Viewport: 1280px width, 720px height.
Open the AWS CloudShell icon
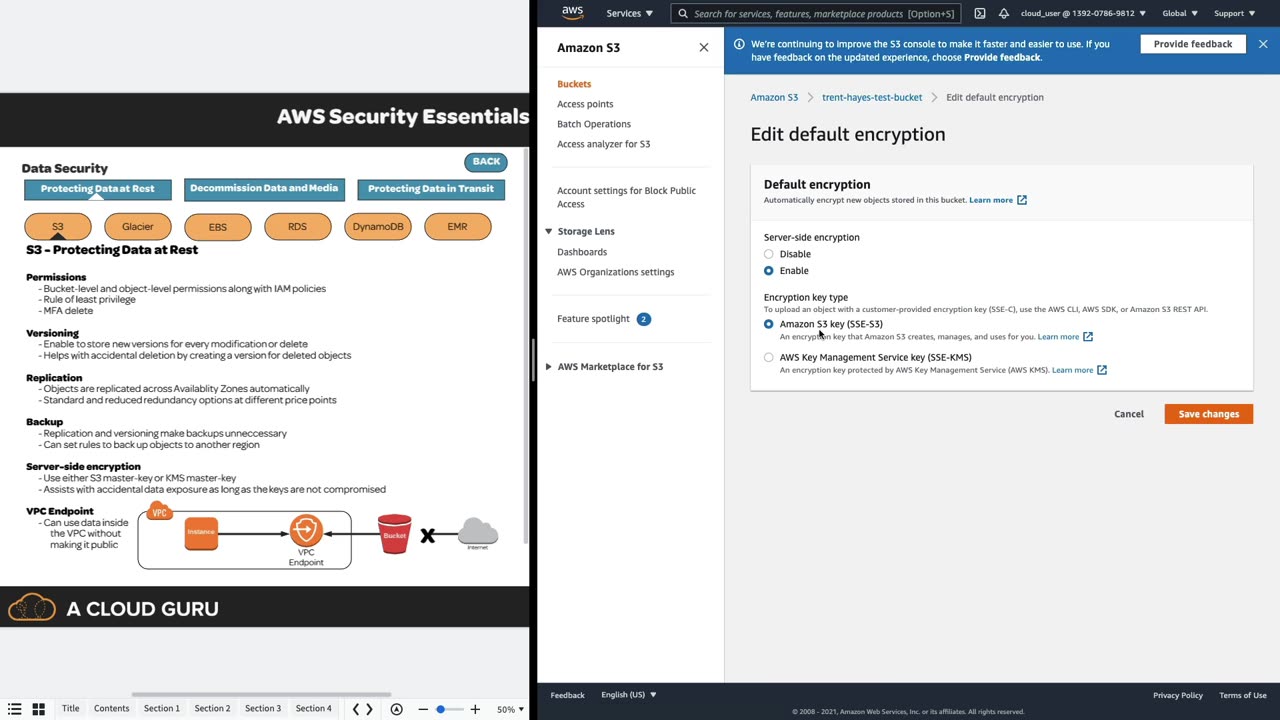click(979, 14)
